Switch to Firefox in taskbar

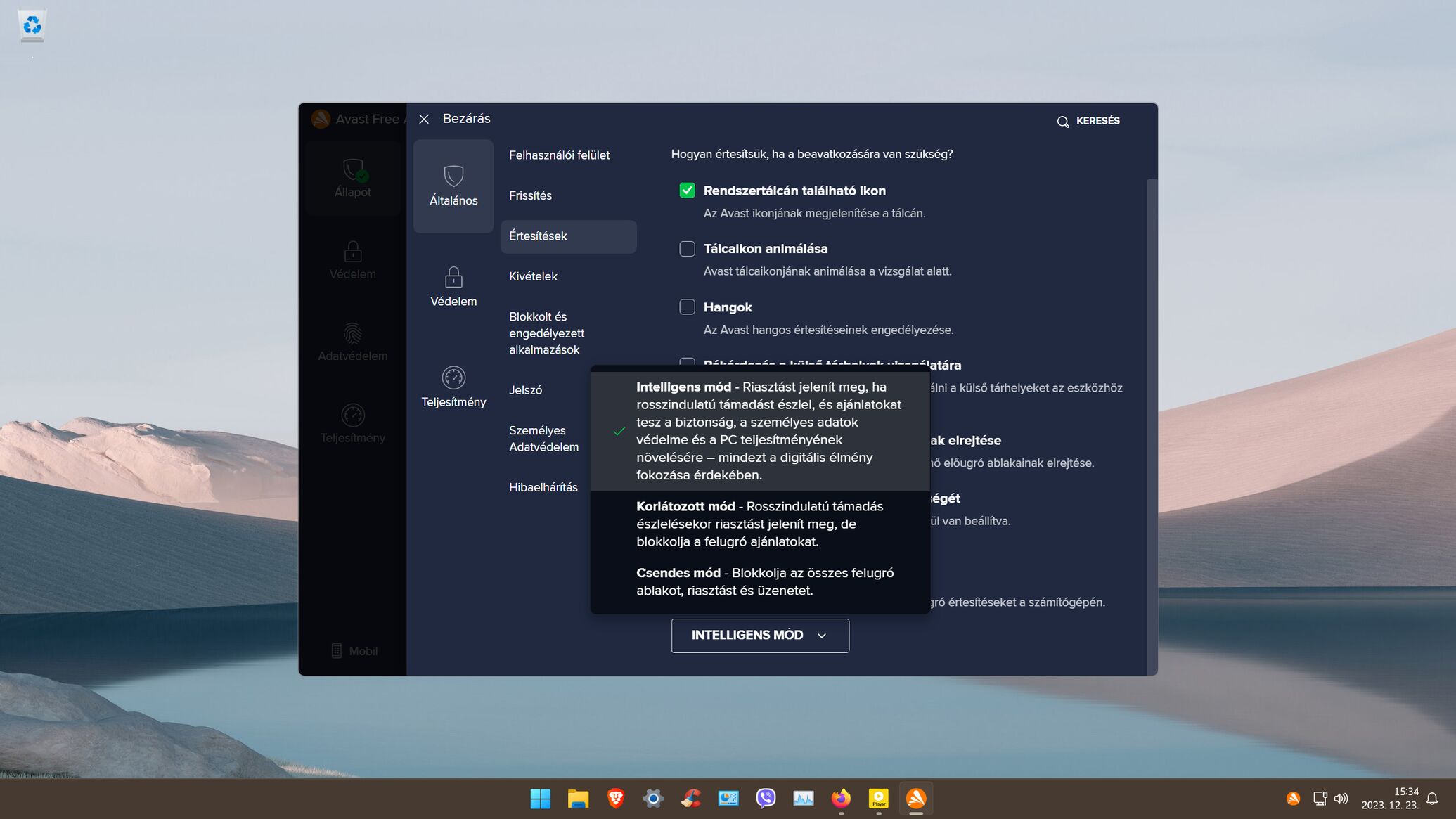841,799
